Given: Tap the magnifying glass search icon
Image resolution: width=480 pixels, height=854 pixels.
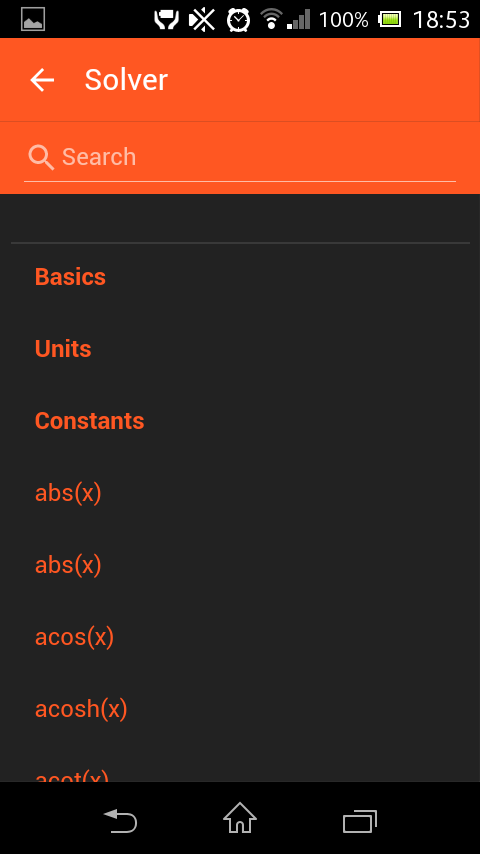Looking at the screenshot, I should (x=41, y=157).
